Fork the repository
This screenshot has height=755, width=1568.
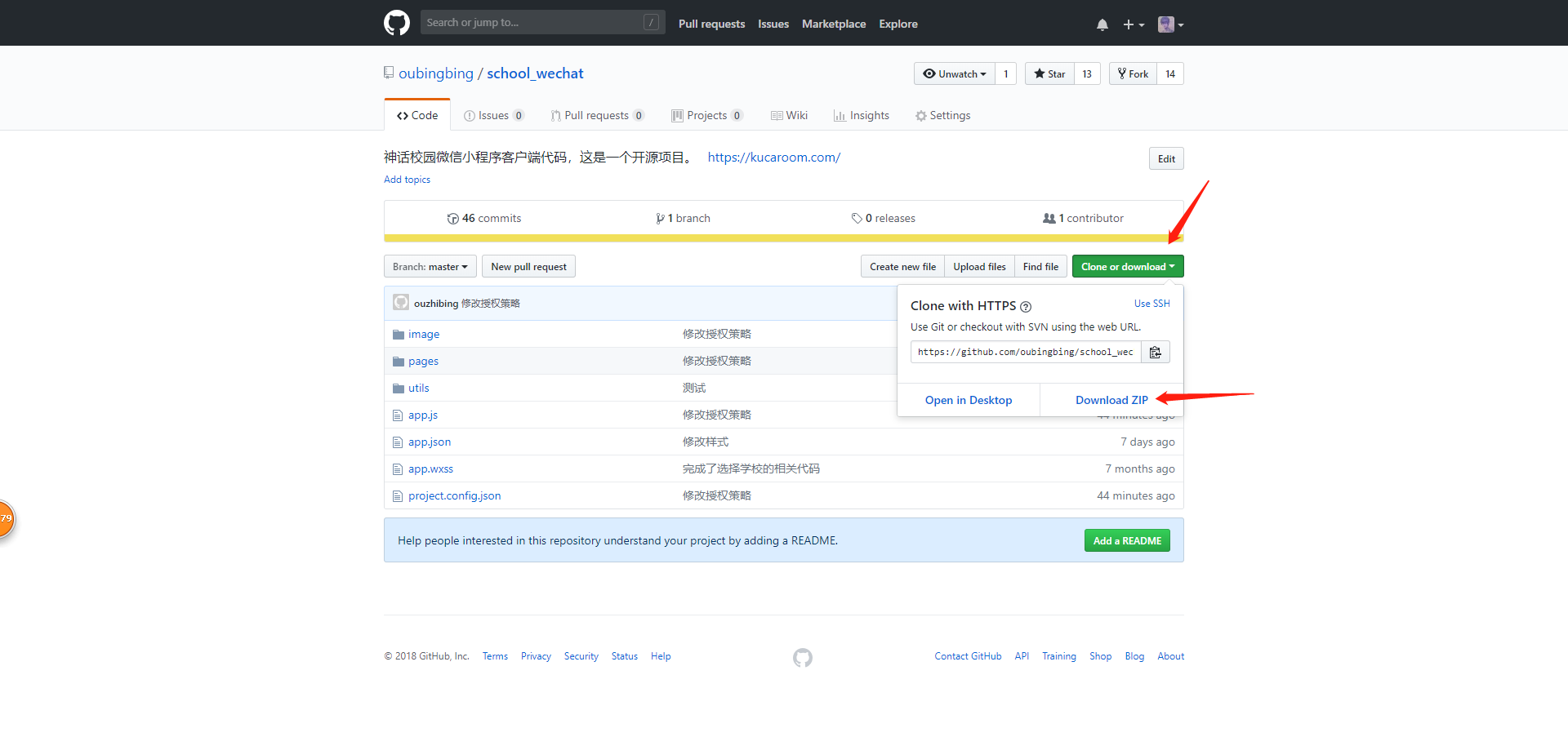(1133, 73)
